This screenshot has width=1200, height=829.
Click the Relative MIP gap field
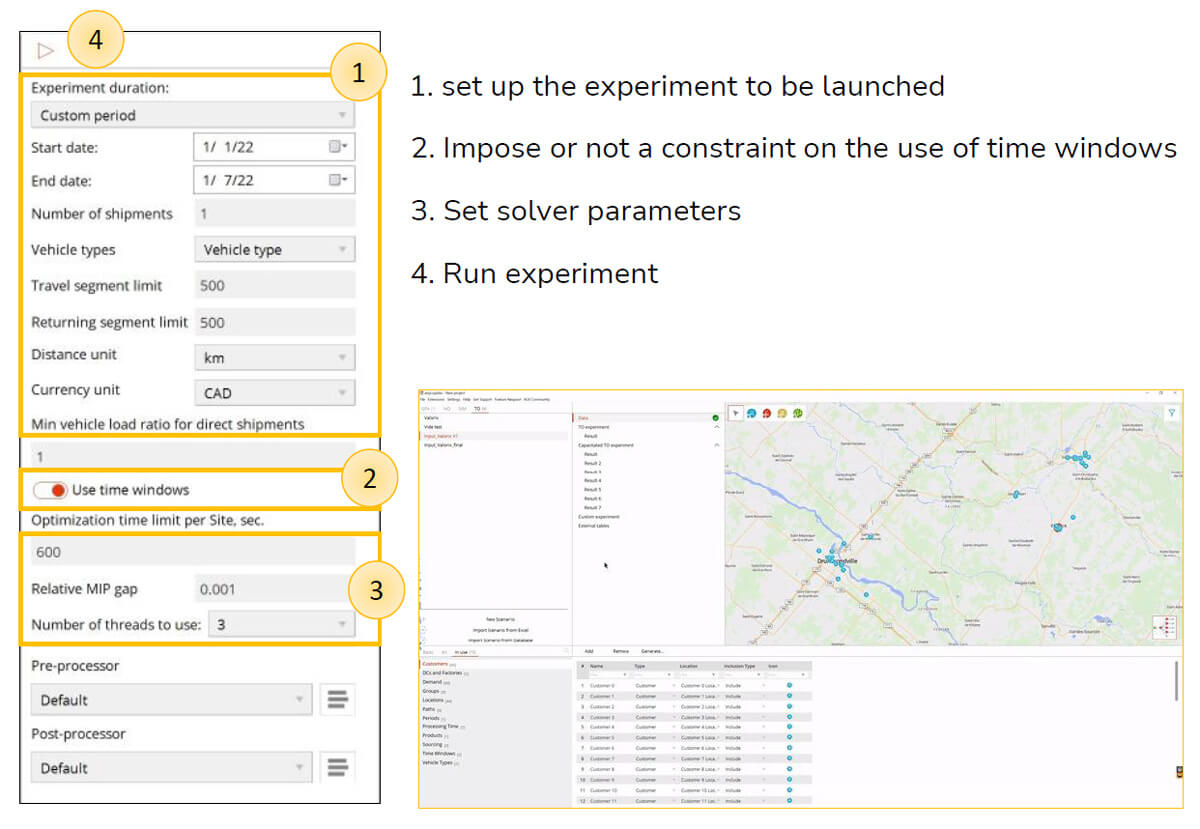click(x=273, y=589)
